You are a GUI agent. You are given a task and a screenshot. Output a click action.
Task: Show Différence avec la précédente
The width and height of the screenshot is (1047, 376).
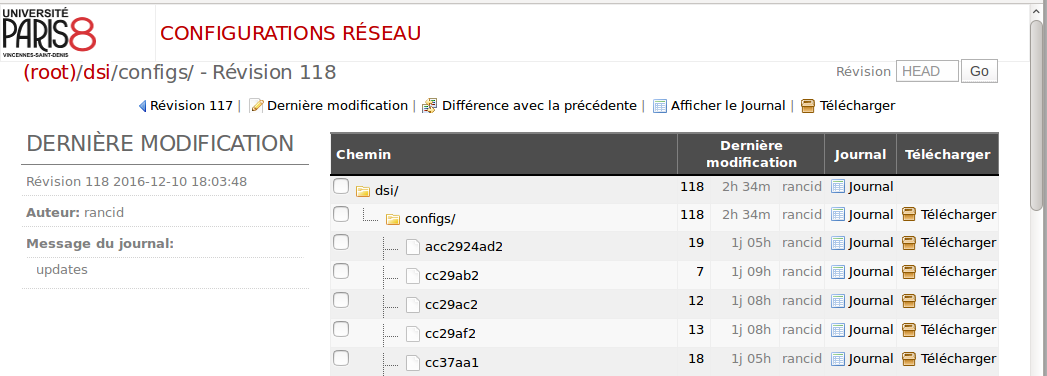539,106
